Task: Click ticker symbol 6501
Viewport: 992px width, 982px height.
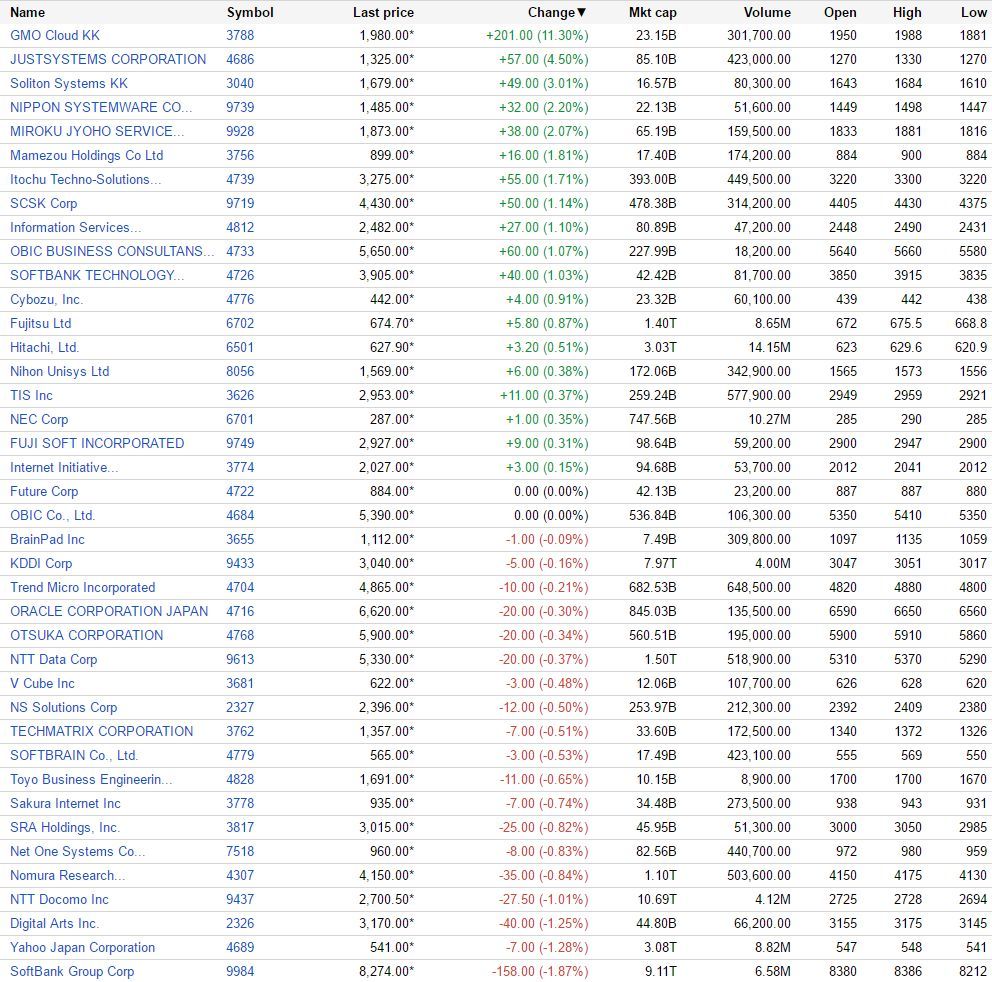Action: [240, 348]
